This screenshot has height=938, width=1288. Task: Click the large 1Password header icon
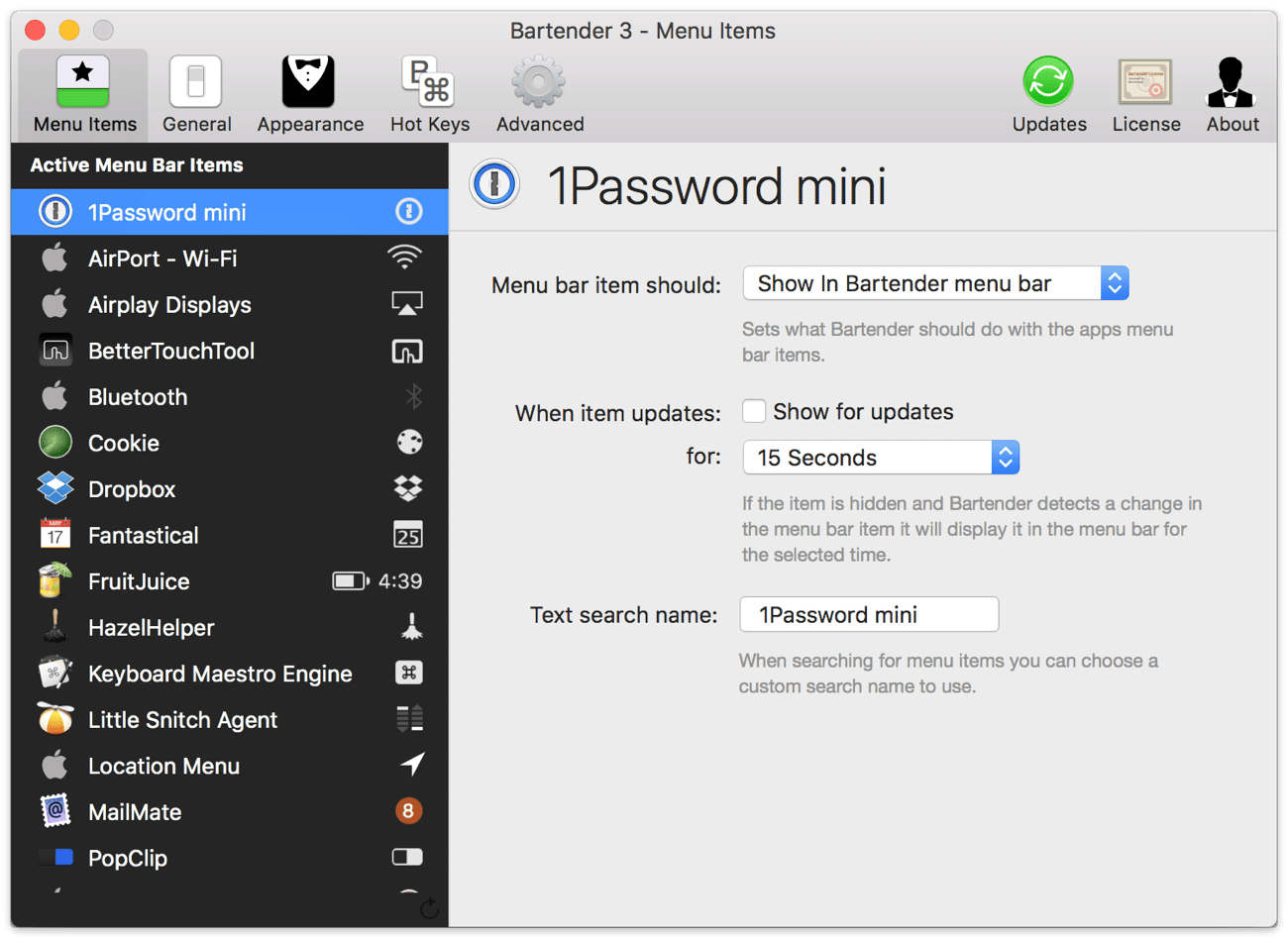click(494, 183)
